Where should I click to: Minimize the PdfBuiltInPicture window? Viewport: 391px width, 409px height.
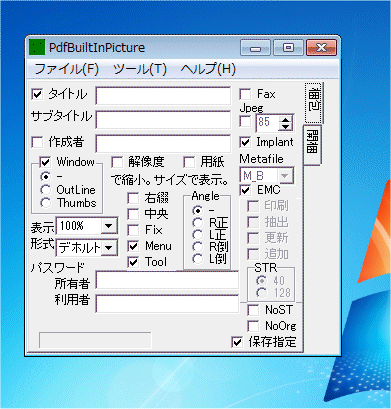point(255,48)
